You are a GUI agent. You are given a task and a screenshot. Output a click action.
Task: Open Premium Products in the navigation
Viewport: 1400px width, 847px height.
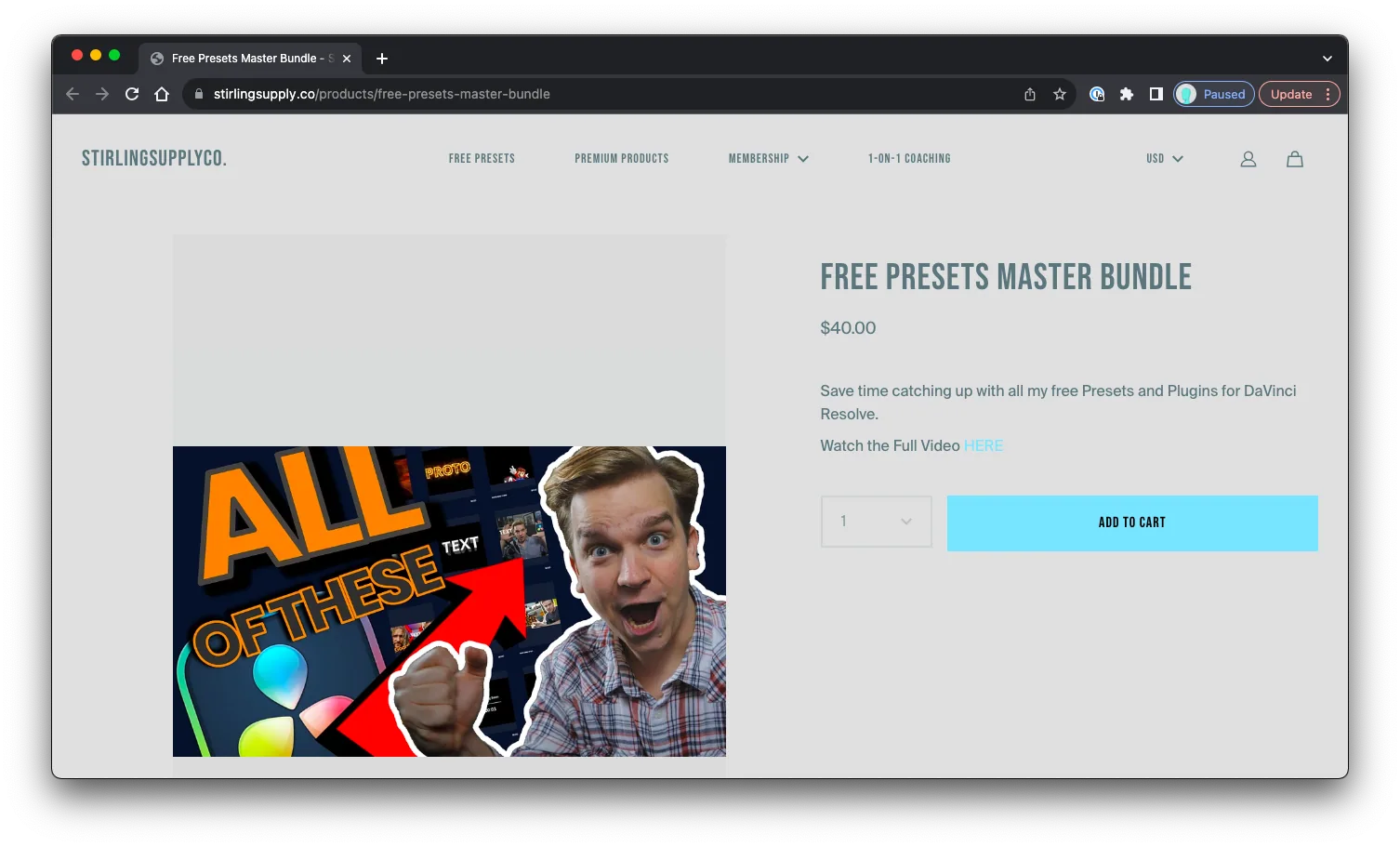[x=622, y=159]
